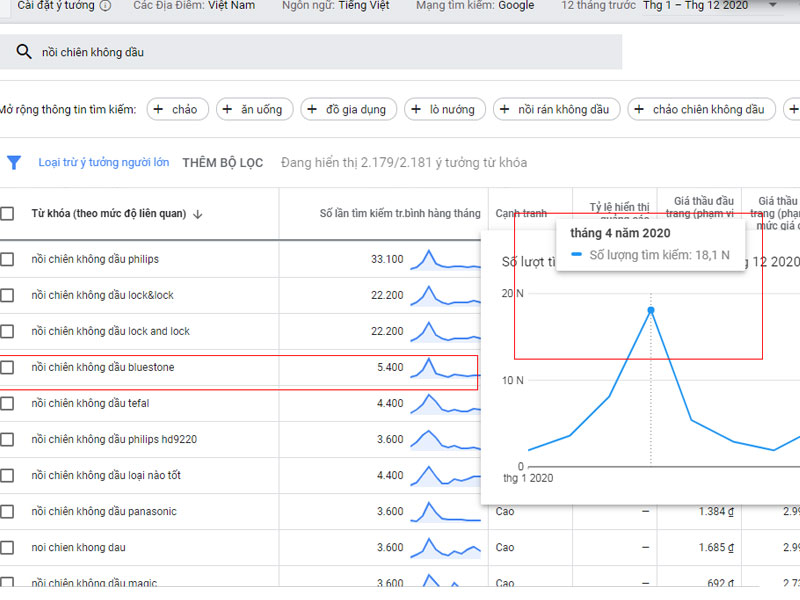Screen dimensions: 800x600
Task: Check 'nồi chiên không dầu panasonic' row
Action: (x=7, y=511)
